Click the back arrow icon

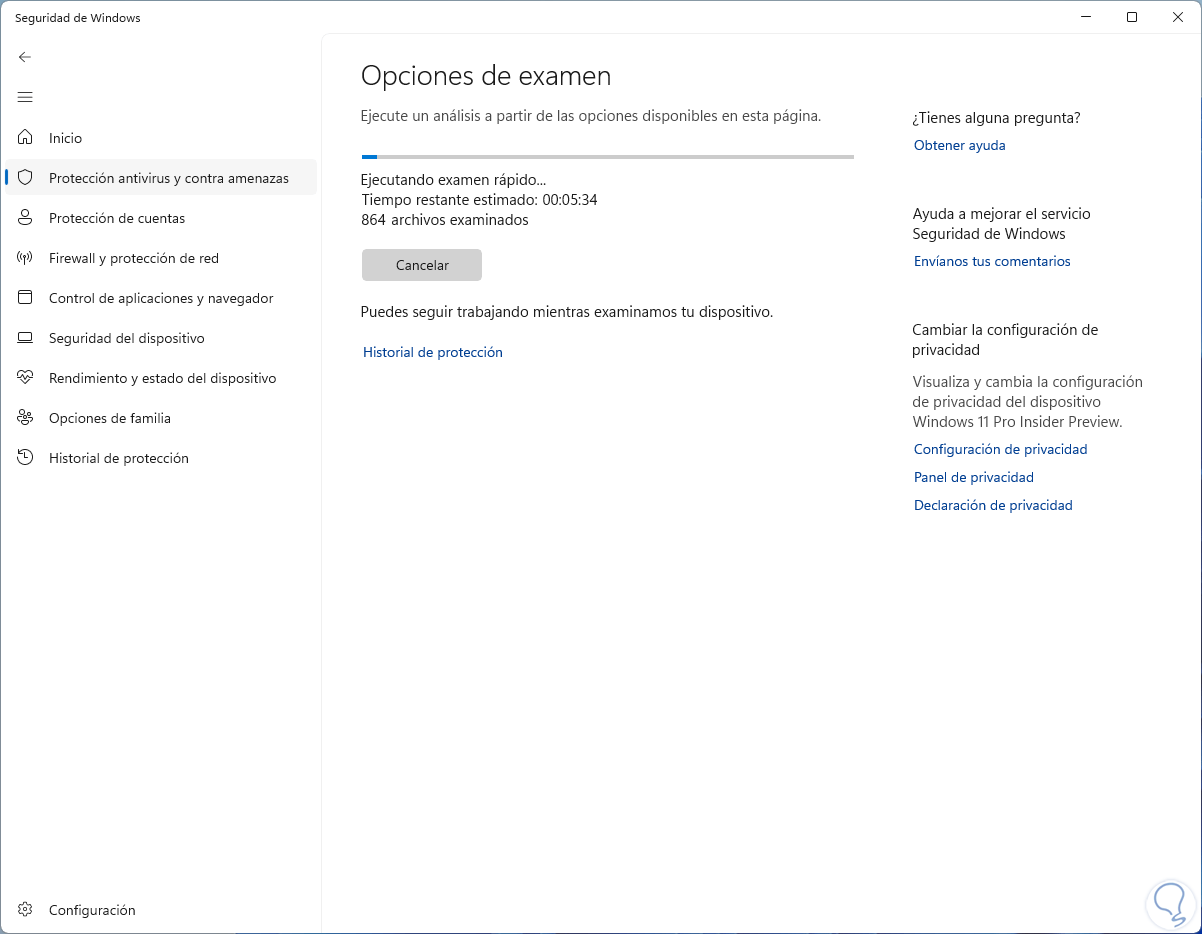pos(25,57)
